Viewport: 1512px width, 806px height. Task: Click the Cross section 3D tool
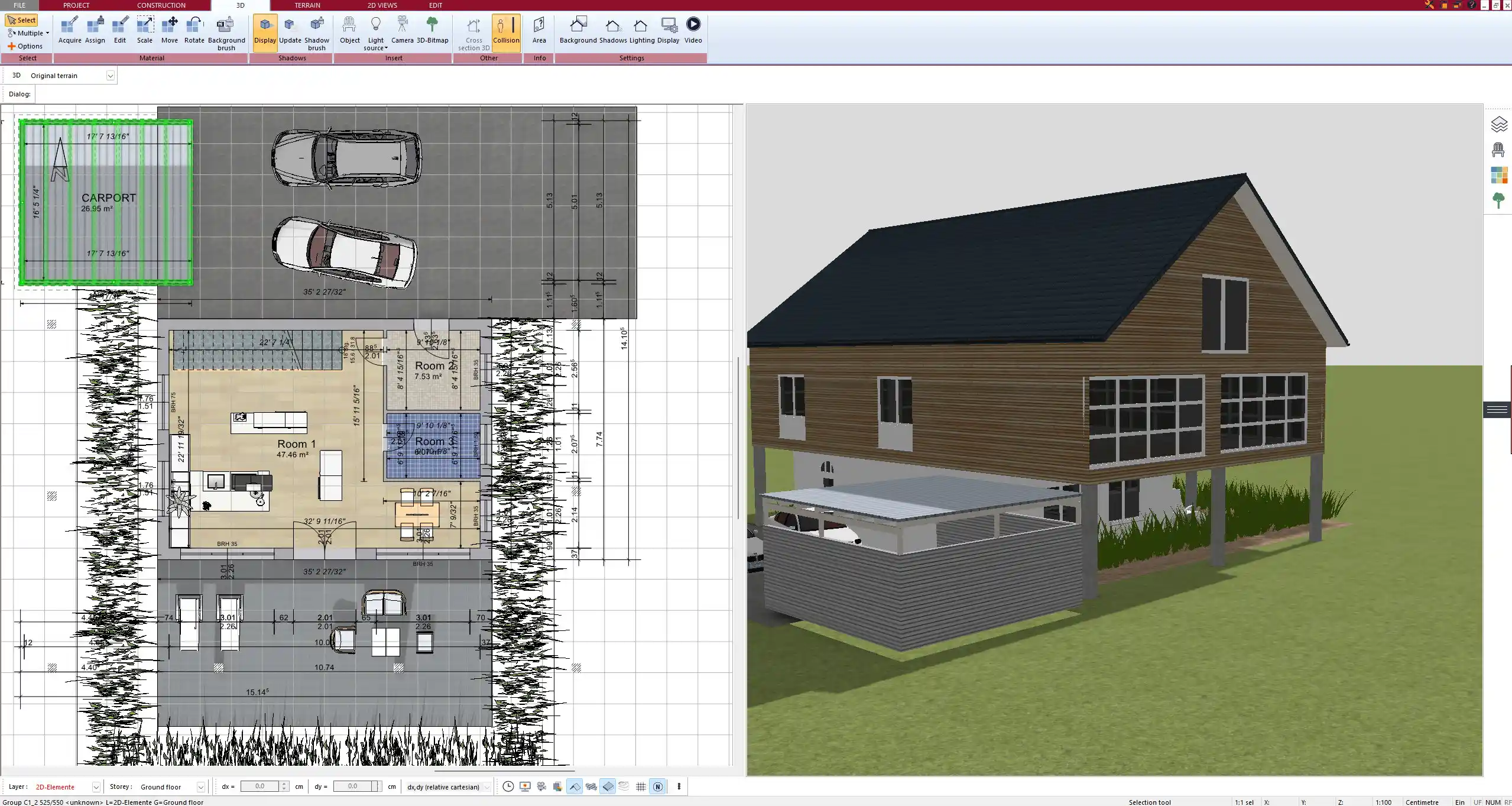coord(473,34)
